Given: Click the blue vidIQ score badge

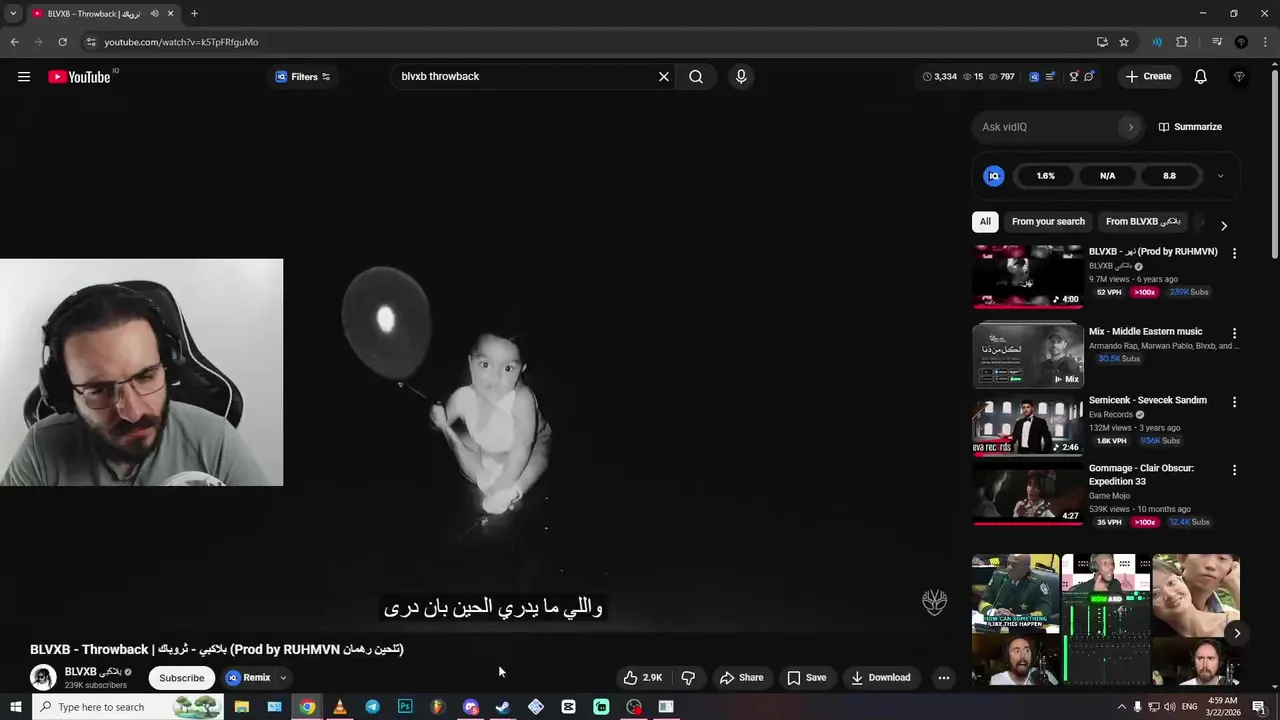Looking at the screenshot, I should 994,176.
